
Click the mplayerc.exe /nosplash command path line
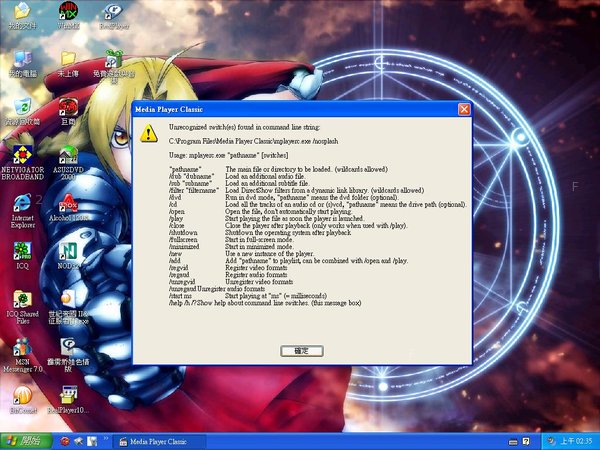(253, 141)
